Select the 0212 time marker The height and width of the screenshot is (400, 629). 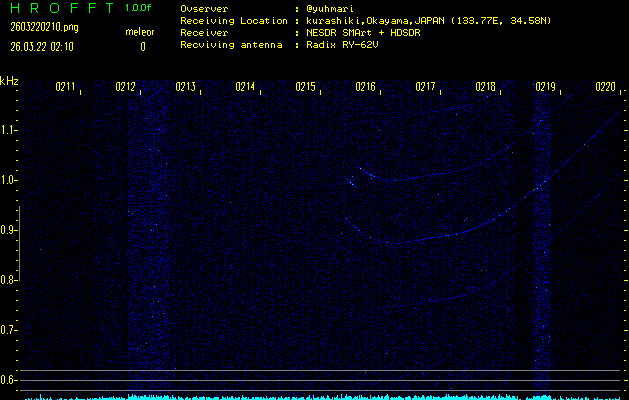tap(126, 88)
